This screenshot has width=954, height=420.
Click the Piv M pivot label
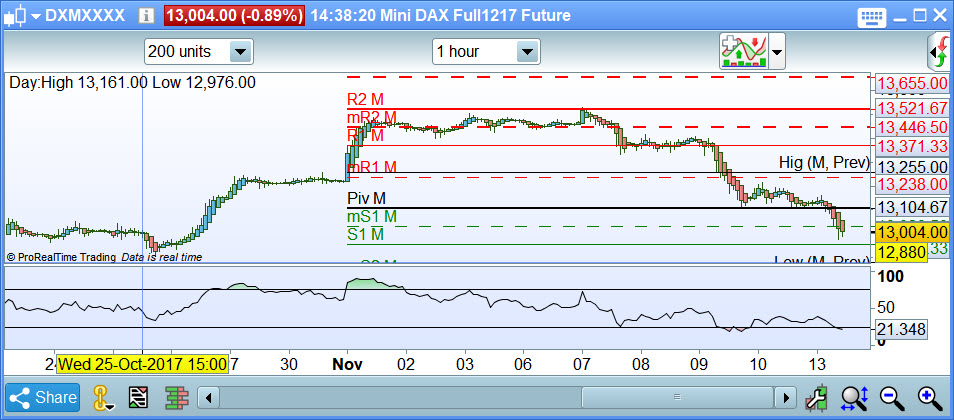pyautogui.click(x=367, y=198)
